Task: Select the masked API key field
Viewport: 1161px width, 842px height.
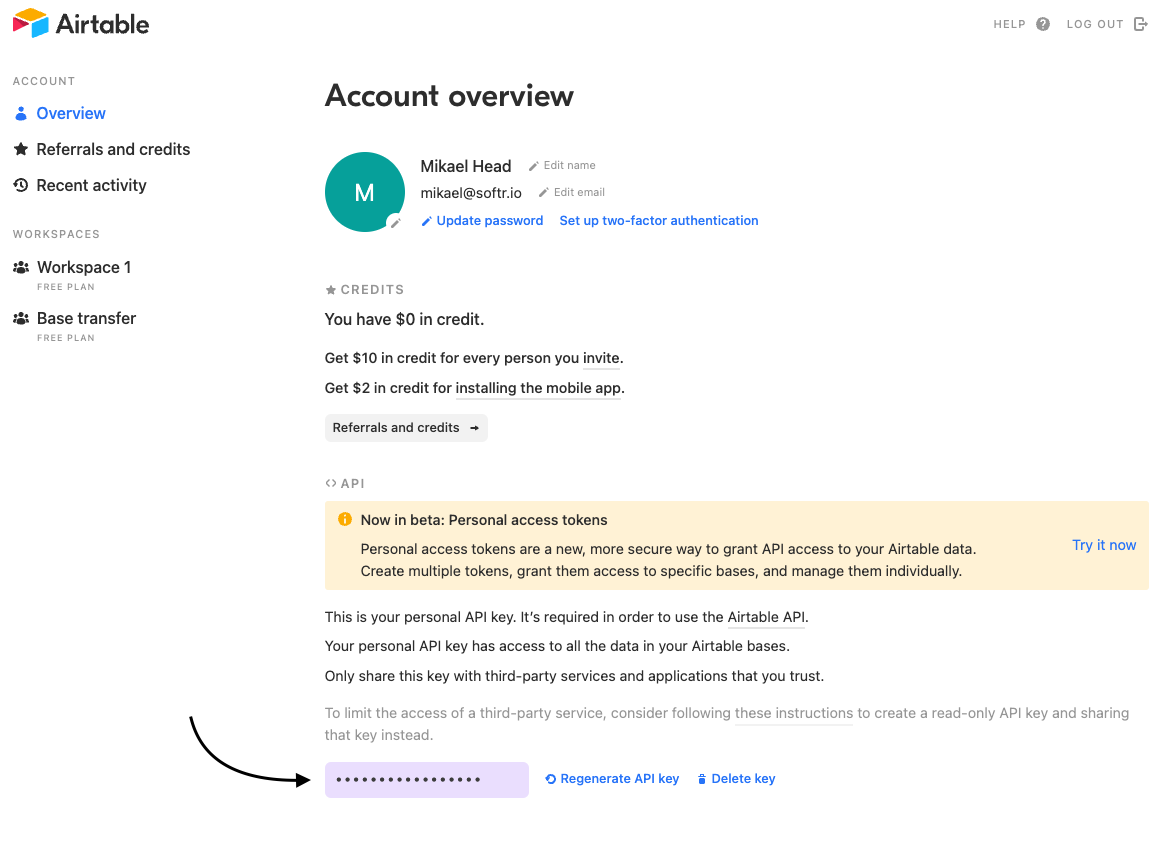Action: coord(426,779)
